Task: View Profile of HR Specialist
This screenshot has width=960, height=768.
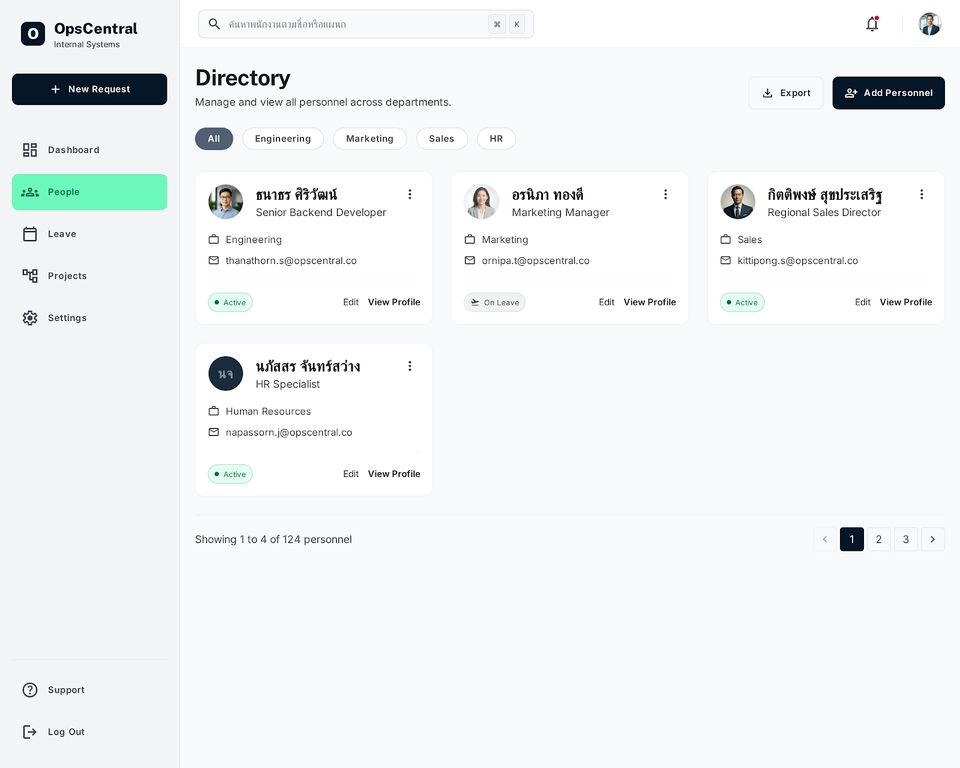Action: [394, 474]
